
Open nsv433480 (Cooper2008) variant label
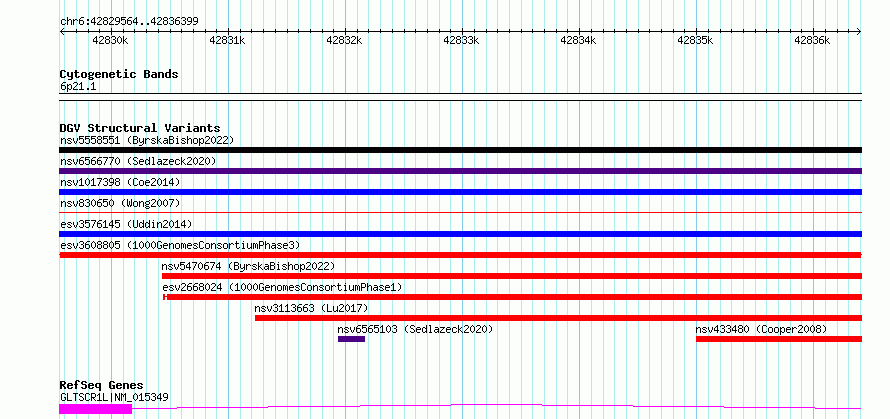point(761,329)
